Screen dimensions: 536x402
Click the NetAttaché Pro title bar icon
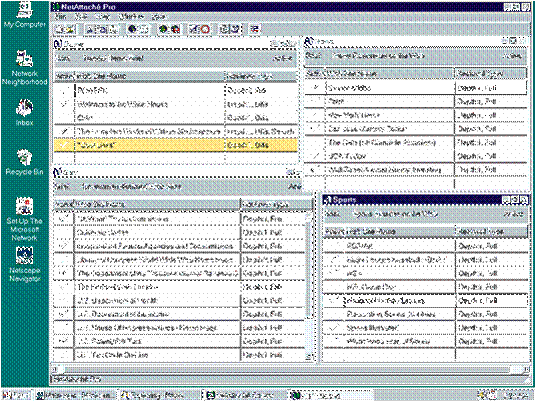[56, 7]
